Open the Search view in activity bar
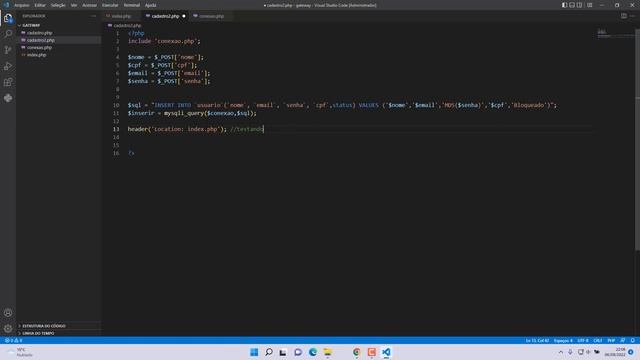 pyautogui.click(x=8, y=33)
